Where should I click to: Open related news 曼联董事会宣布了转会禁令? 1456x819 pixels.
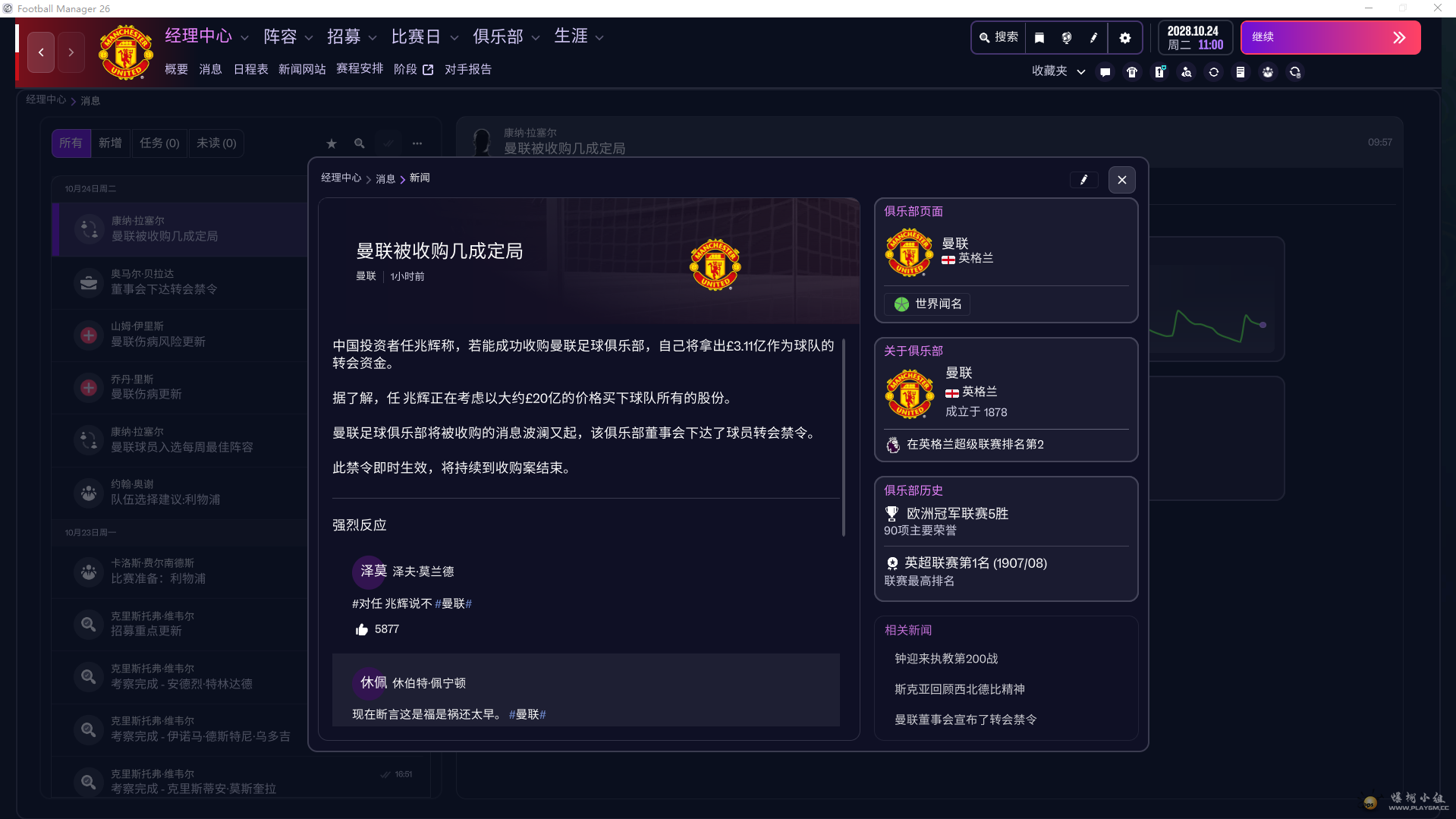(x=965, y=720)
